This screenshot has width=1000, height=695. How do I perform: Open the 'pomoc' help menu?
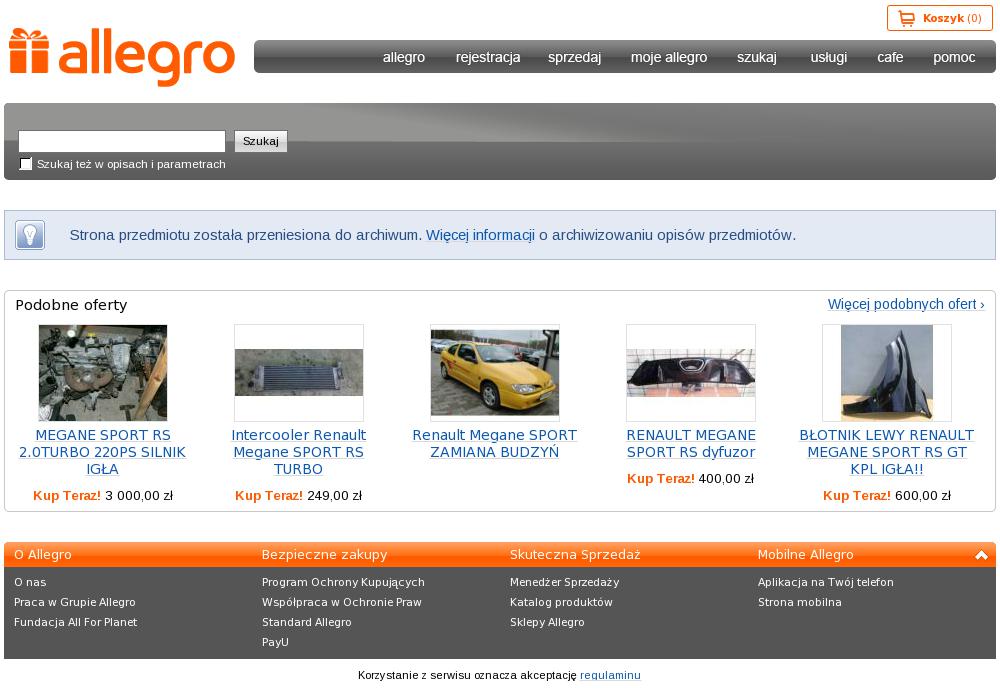[x=954, y=57]
